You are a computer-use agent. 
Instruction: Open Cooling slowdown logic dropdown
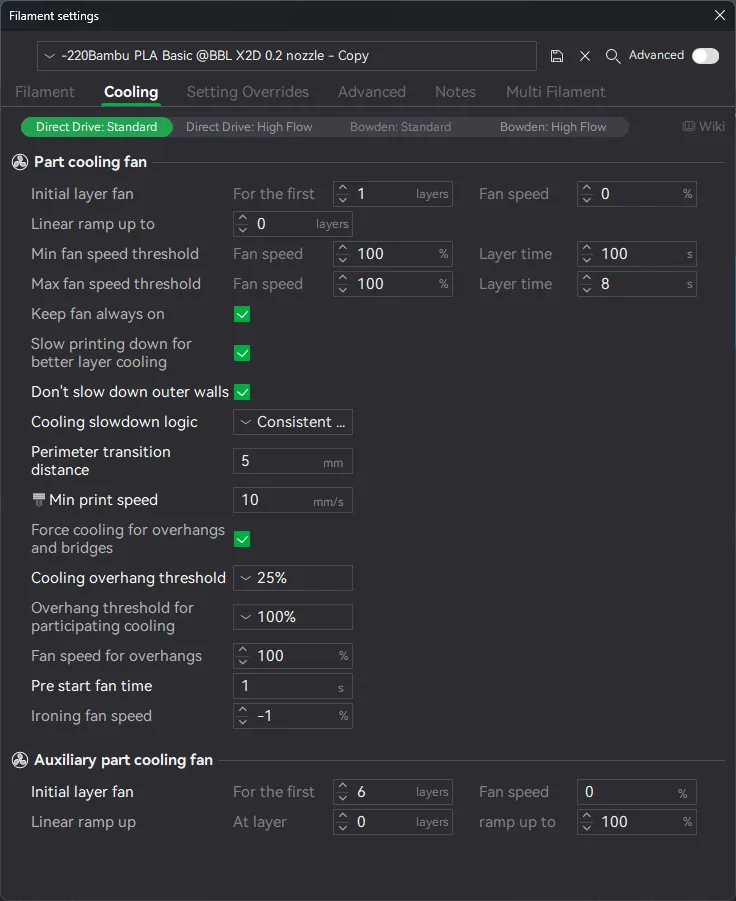pyautogui.click(x=292, y=422)
